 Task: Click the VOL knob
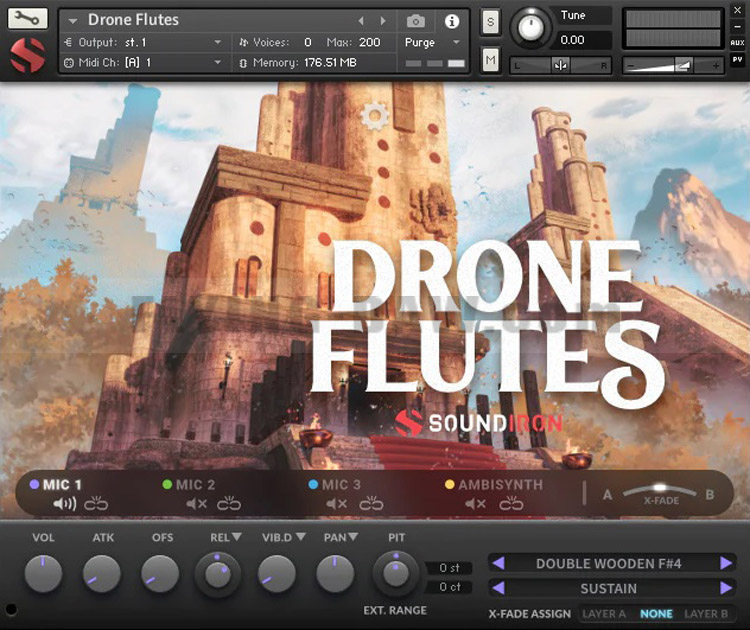pos(43,574)
